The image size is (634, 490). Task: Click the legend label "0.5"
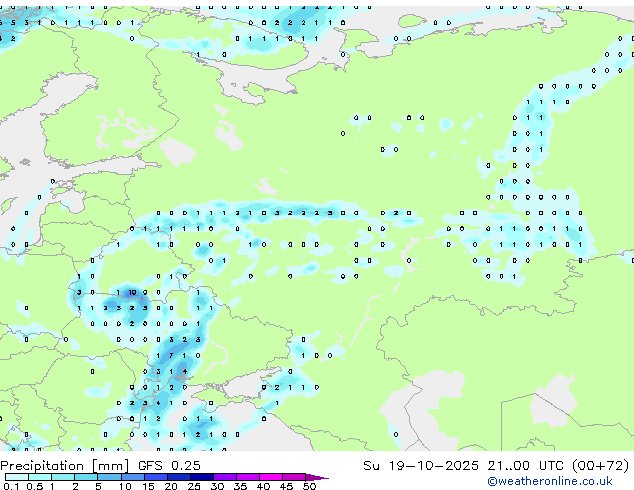(x=34, y=486)
